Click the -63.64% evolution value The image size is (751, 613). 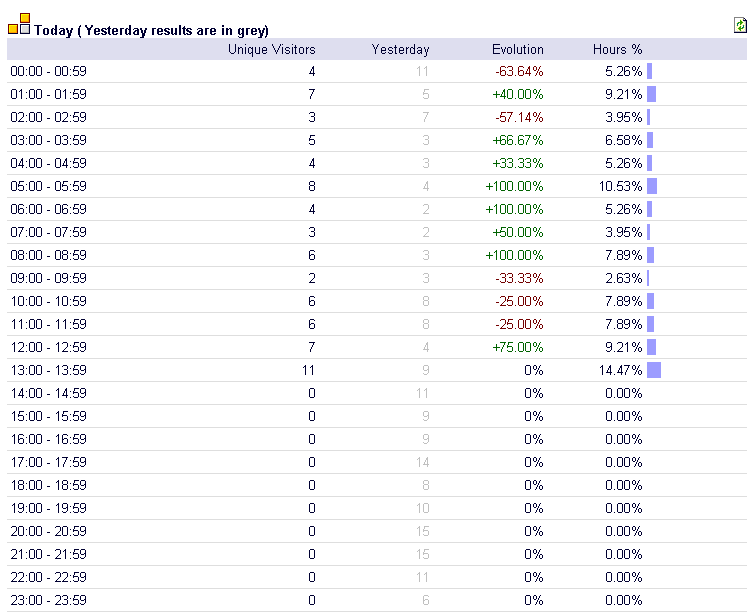point(519,71)
